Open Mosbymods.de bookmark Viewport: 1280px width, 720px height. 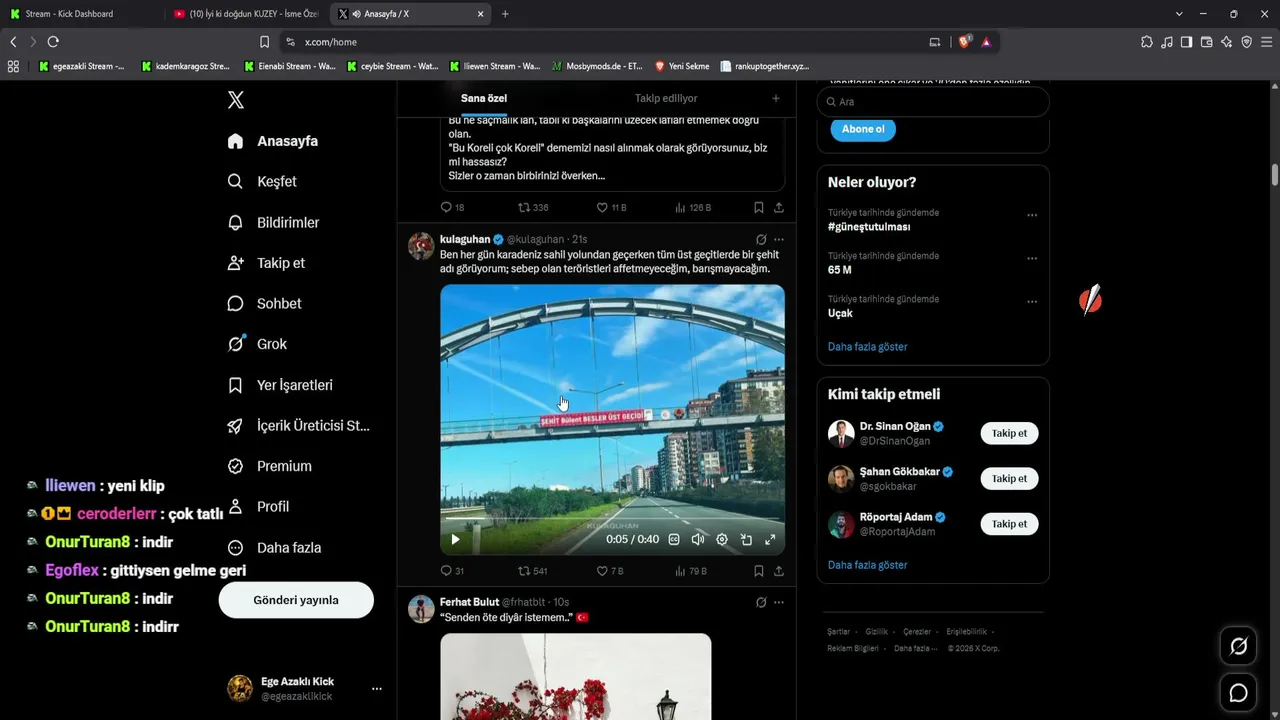point(597,66)
